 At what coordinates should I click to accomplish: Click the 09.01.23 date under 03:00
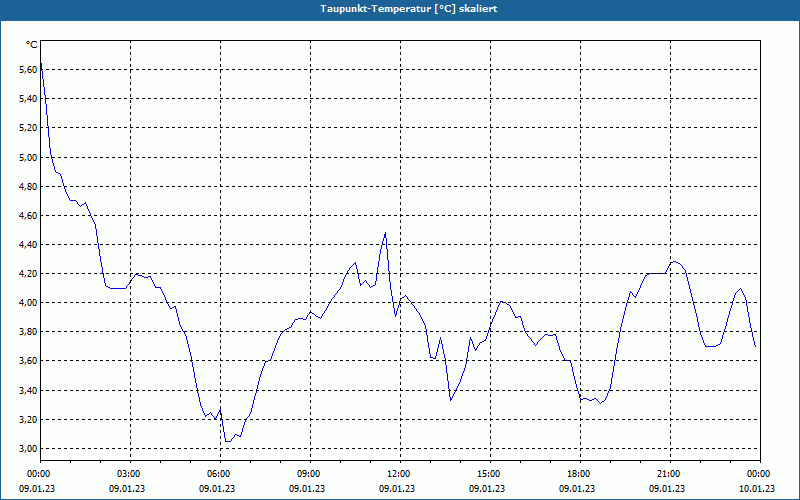(x=127, y=488)
